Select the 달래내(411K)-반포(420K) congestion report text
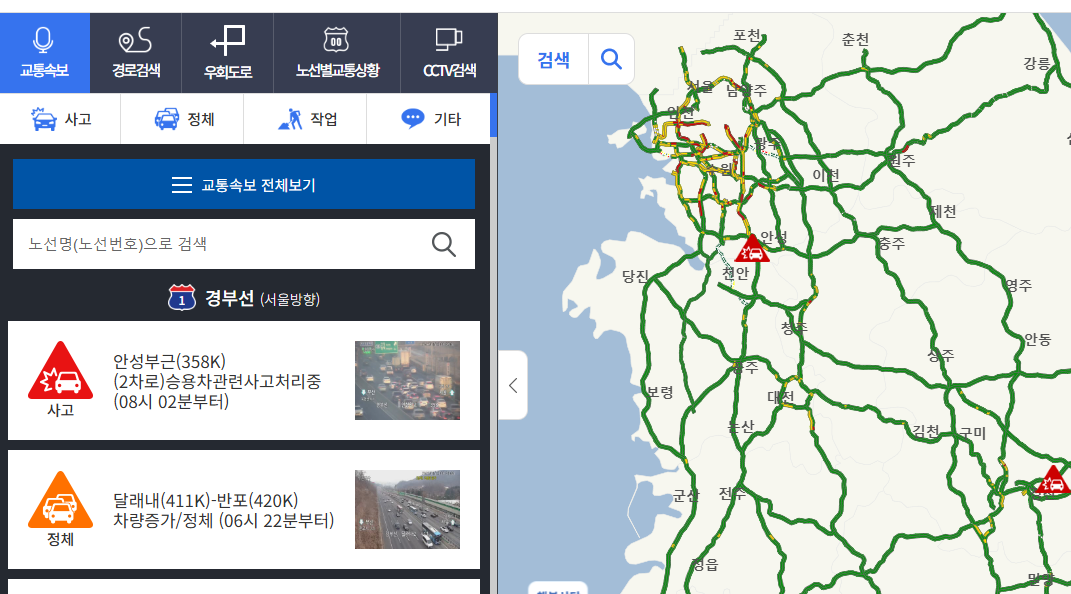 pos(223,511)
